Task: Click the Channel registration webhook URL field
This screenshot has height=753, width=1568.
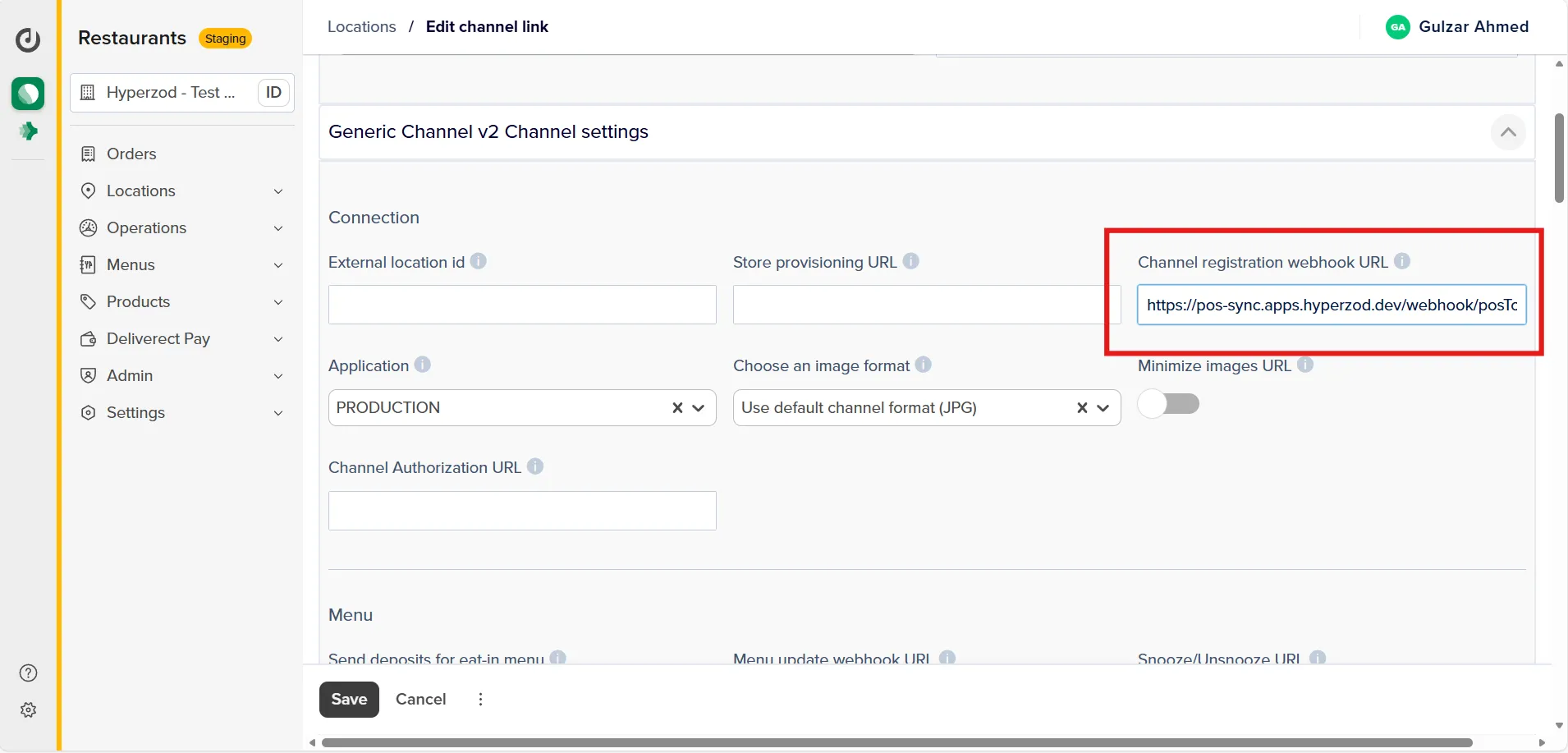Action: coord(1332,305)
